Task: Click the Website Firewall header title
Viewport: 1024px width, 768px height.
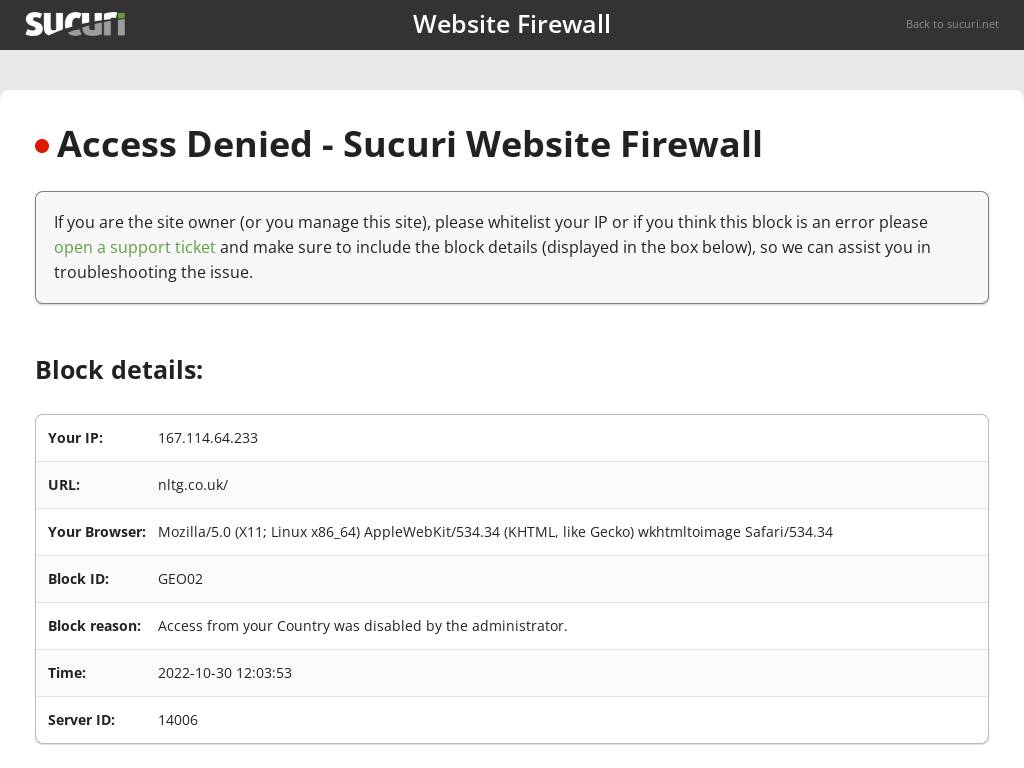Action: tap(511, 24)
